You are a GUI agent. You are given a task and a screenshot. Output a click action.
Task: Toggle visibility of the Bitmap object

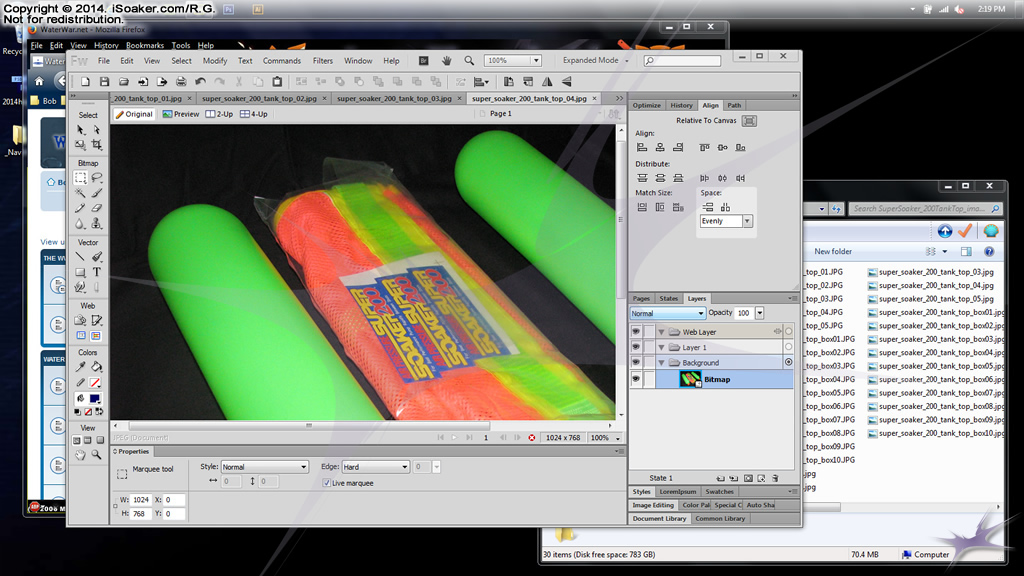click(x=635, y=379)
